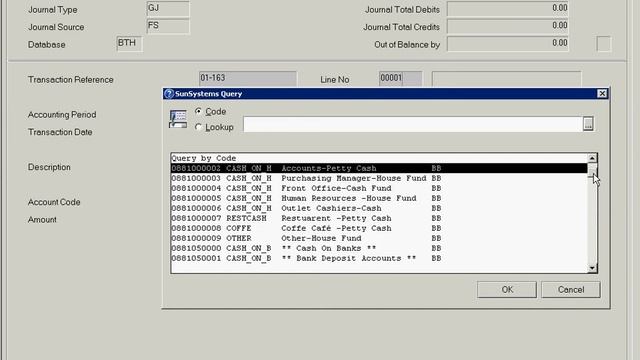Click the Transaction Date label
The image size is (640, 360).
click(60, 132)
